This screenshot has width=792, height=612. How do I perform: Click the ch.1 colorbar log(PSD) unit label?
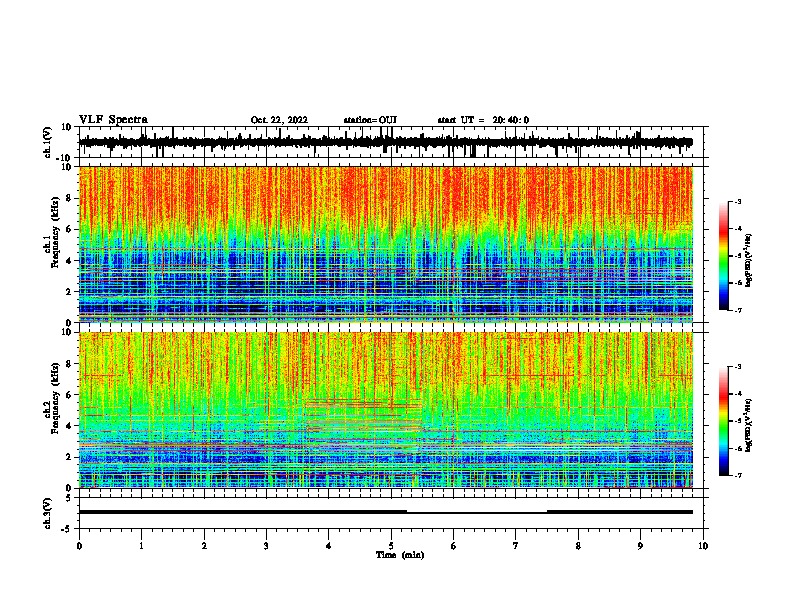pos(749,260)
